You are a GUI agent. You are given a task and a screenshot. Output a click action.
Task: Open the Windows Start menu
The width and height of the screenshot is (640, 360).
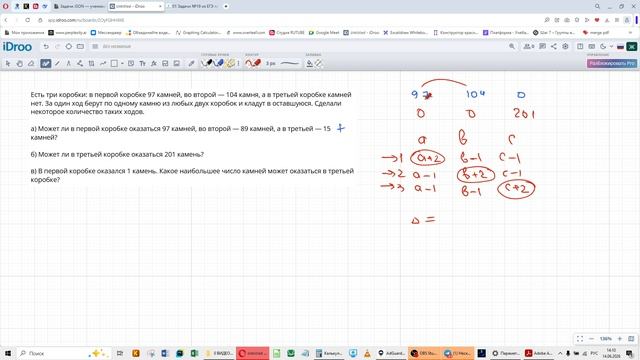click(x=7, y=353)
